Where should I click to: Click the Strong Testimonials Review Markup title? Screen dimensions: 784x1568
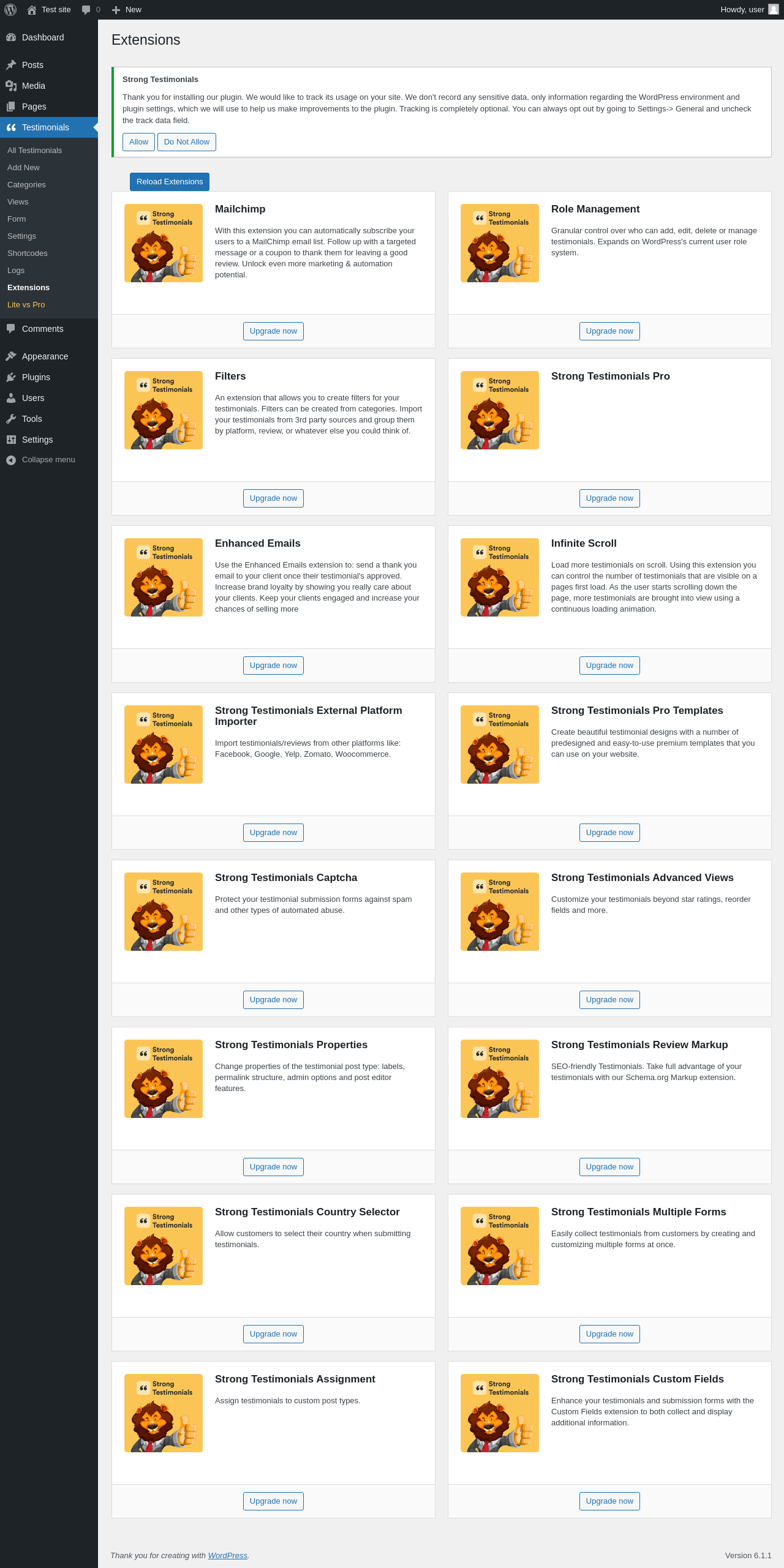(x=639, y=1045)
